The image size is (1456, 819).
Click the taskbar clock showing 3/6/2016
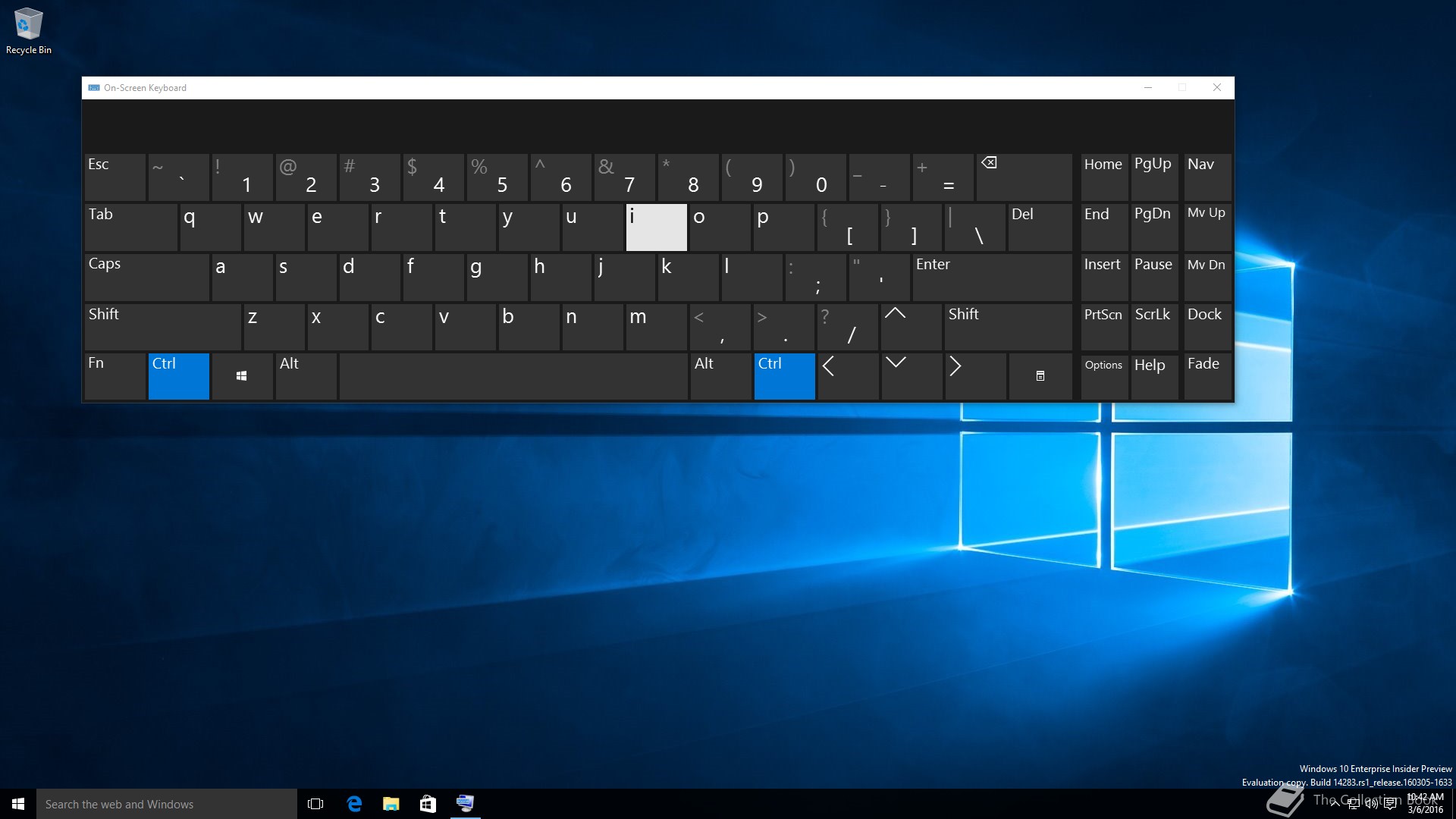(1426, 804)
